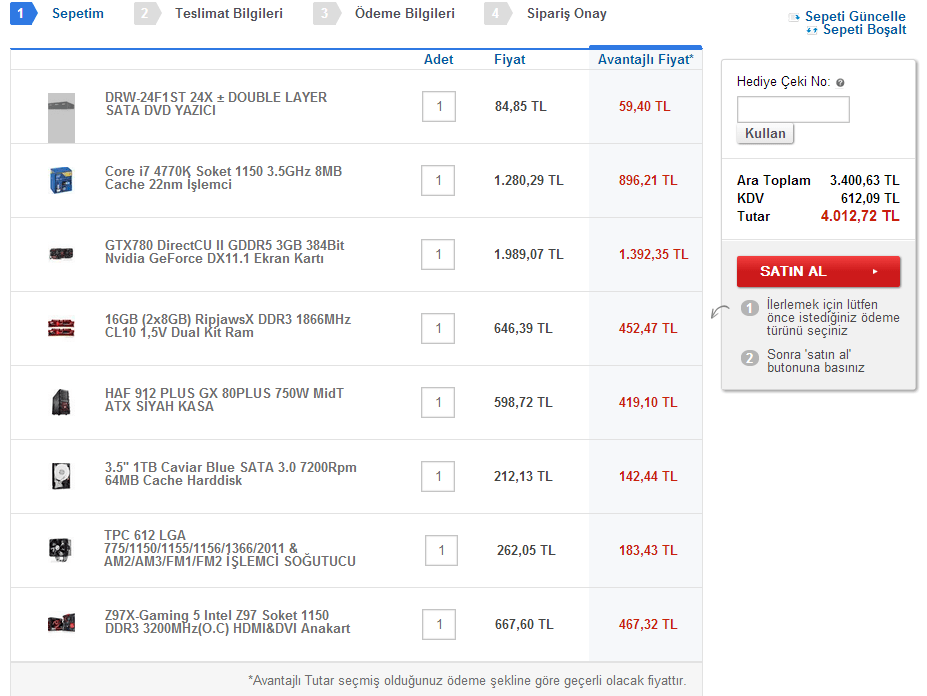The width and height of the screenshot is (927, 696).
Task: Click the DVD writer product thumbnail
Action: point(61,118)
